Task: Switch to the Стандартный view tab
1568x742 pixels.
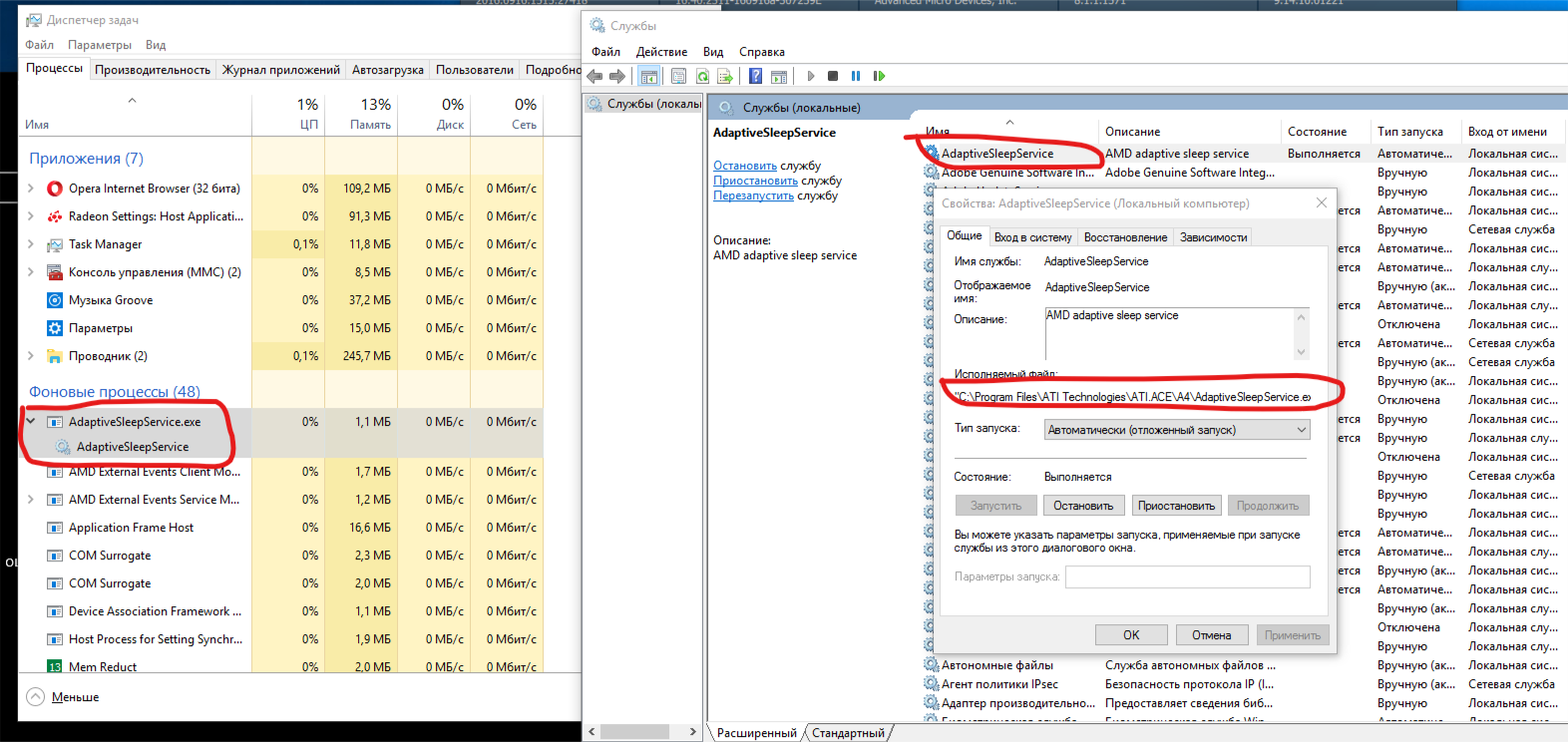Action: [x=848, y=733]
